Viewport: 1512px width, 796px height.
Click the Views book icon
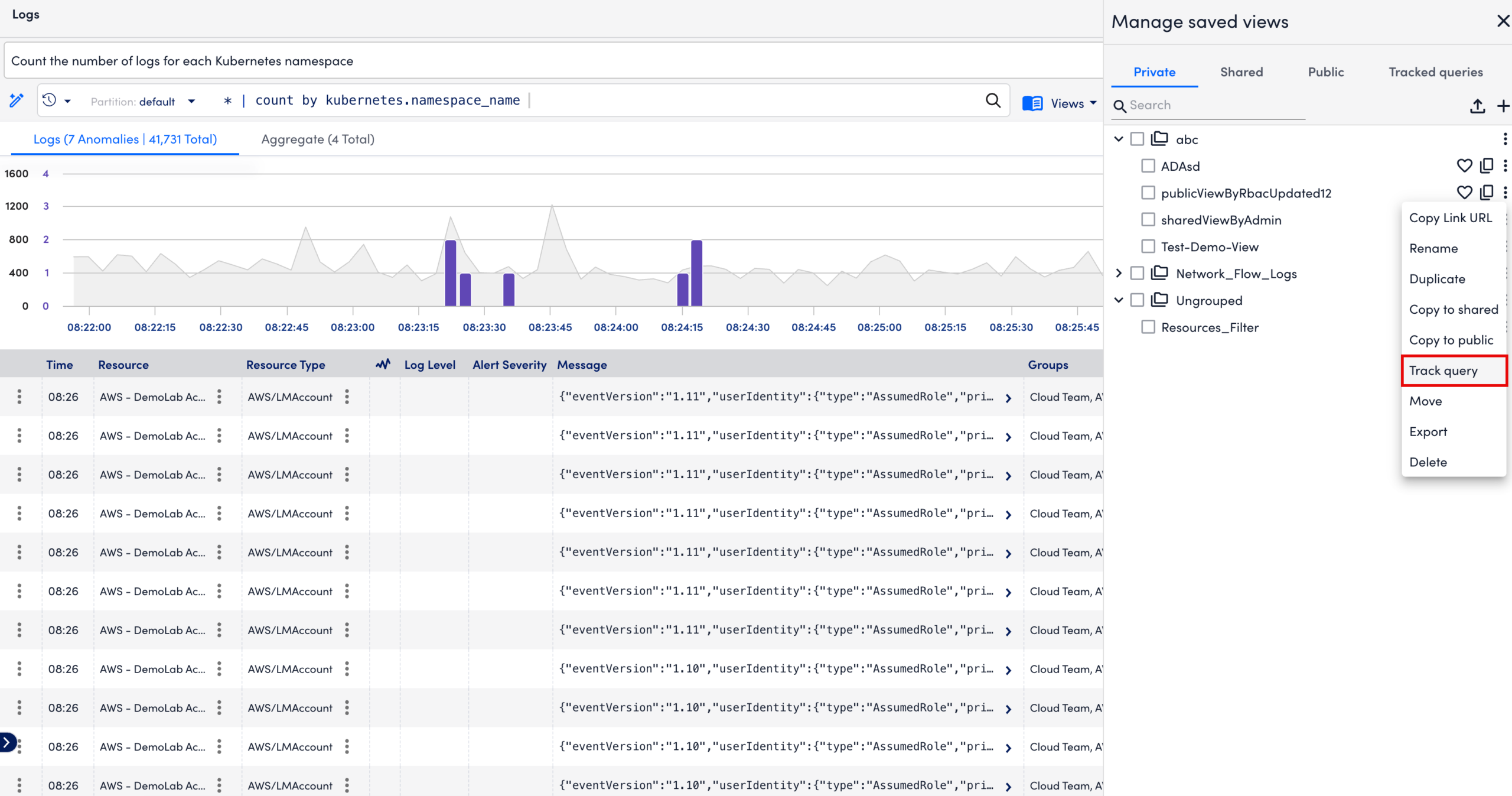(x=1032, y=103)
